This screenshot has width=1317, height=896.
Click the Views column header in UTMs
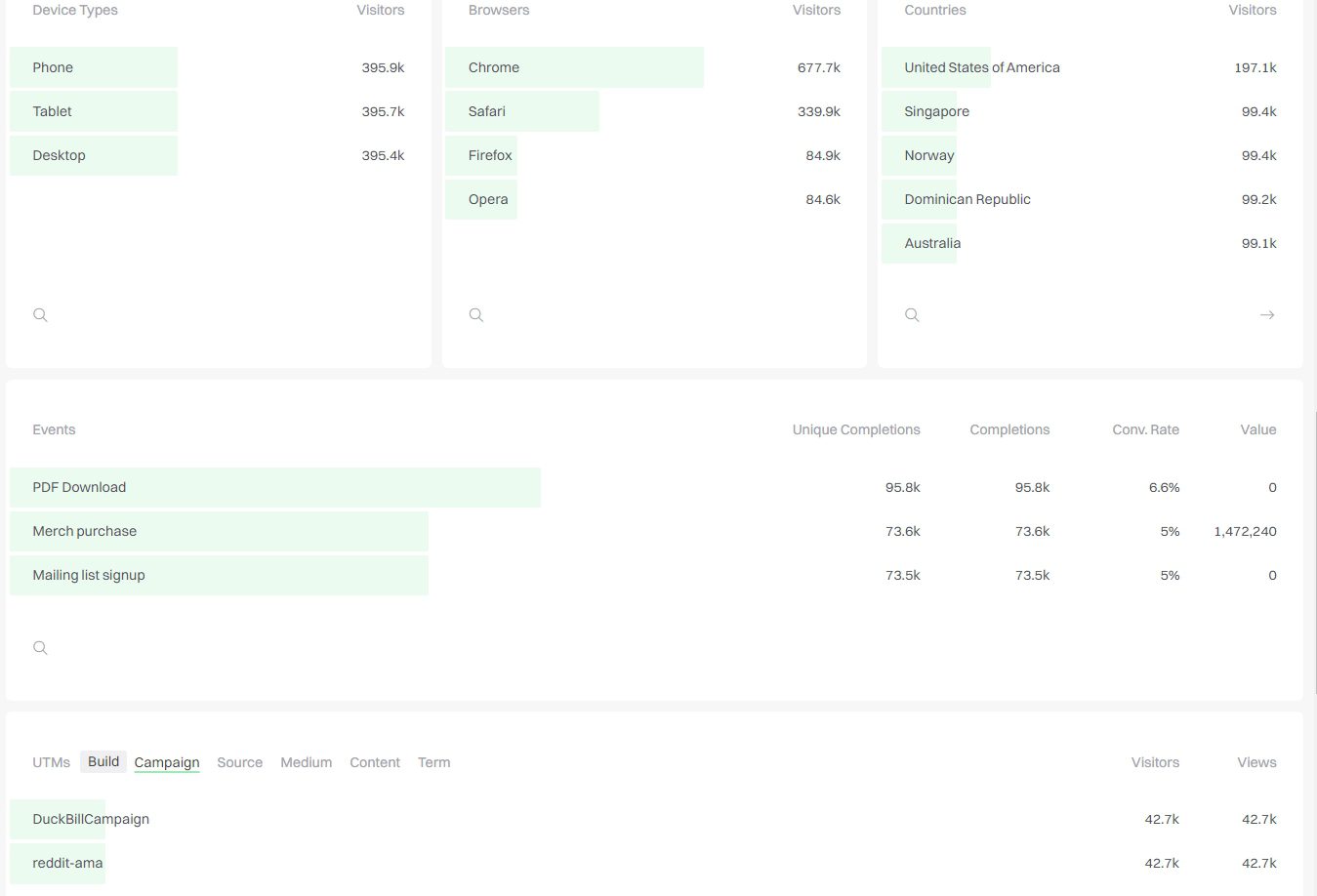(1256, 762)
